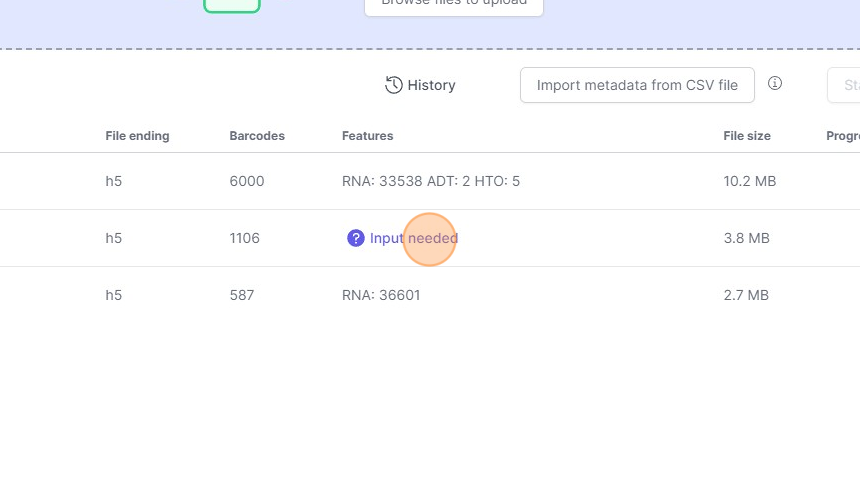Click the Features column header
This screenshot has width=860, height=481.
coord(368,136)
